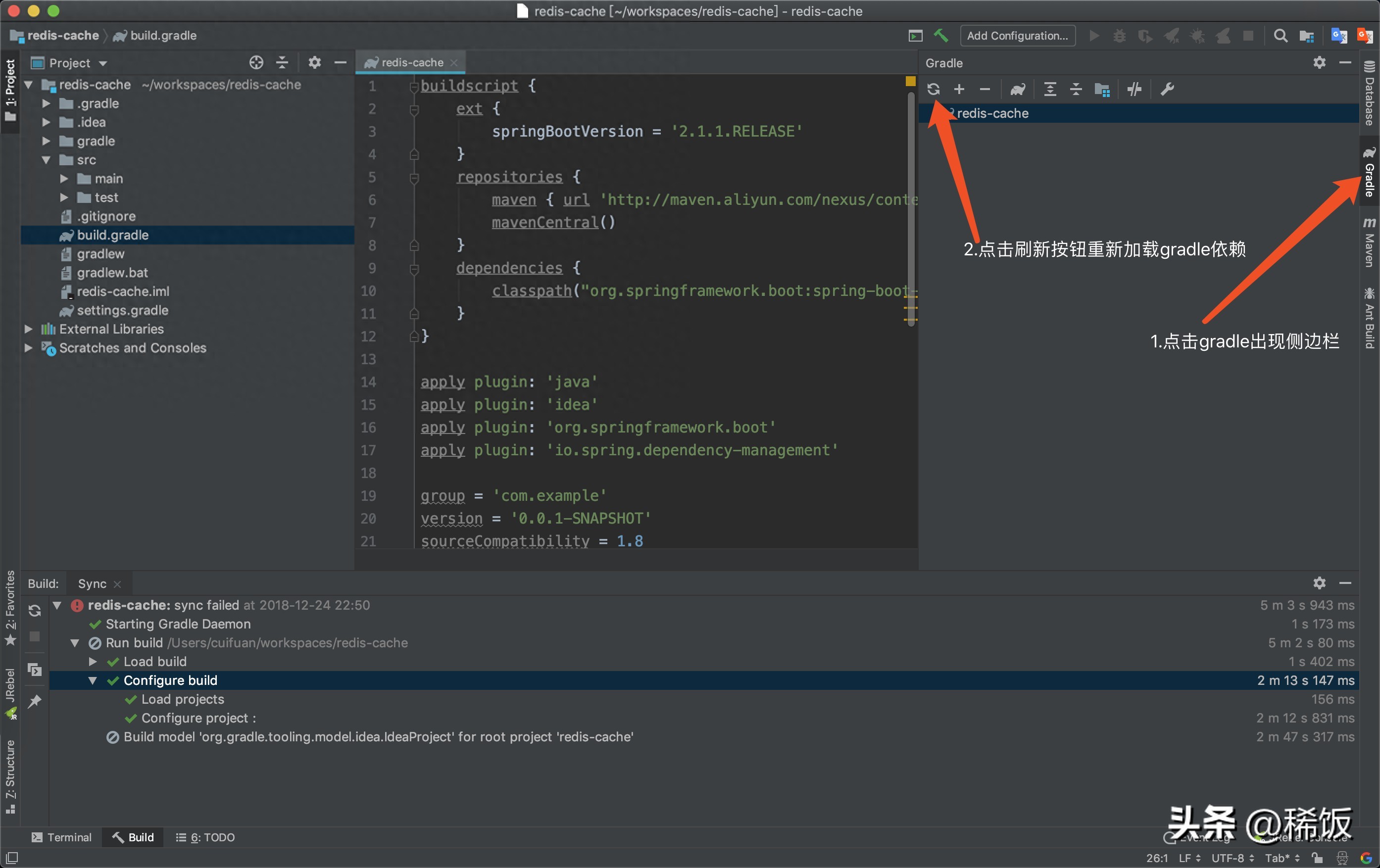This screenshot has height=868, width=1380.
Task: Change UTF-8 encoding in status bar
Action: 1232,858
